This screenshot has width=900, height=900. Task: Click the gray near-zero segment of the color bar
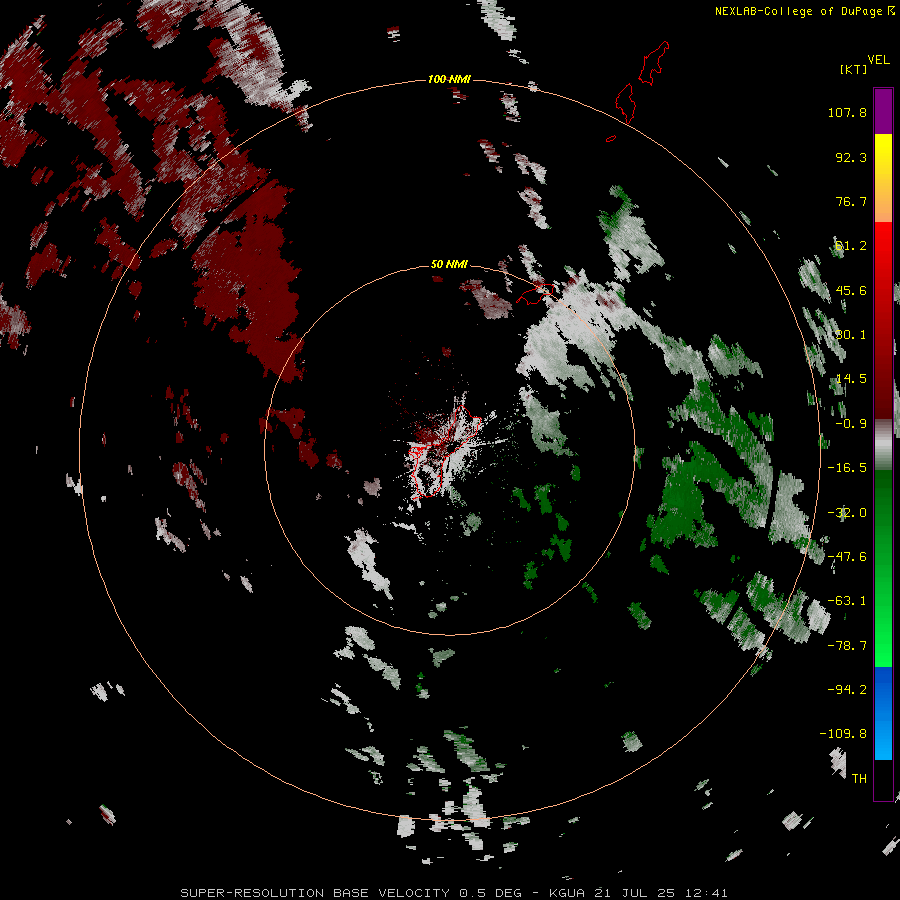click(x=883, y=445)
